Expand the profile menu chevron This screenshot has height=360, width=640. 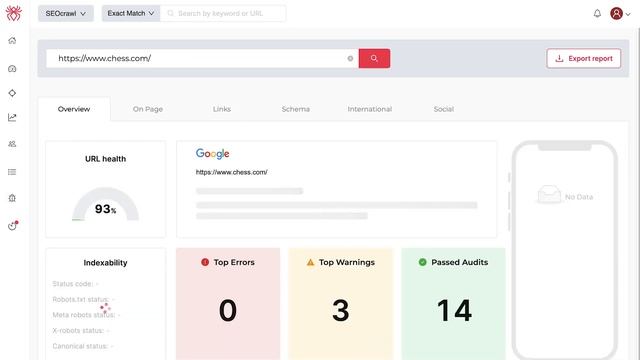[628, 14]
